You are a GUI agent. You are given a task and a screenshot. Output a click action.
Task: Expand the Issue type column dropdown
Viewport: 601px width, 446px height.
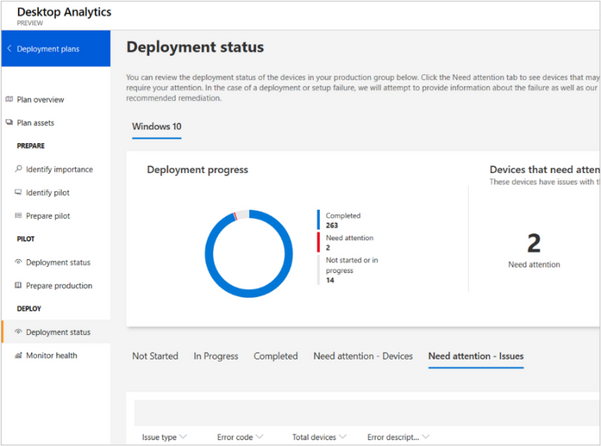(x=183, y=436)
